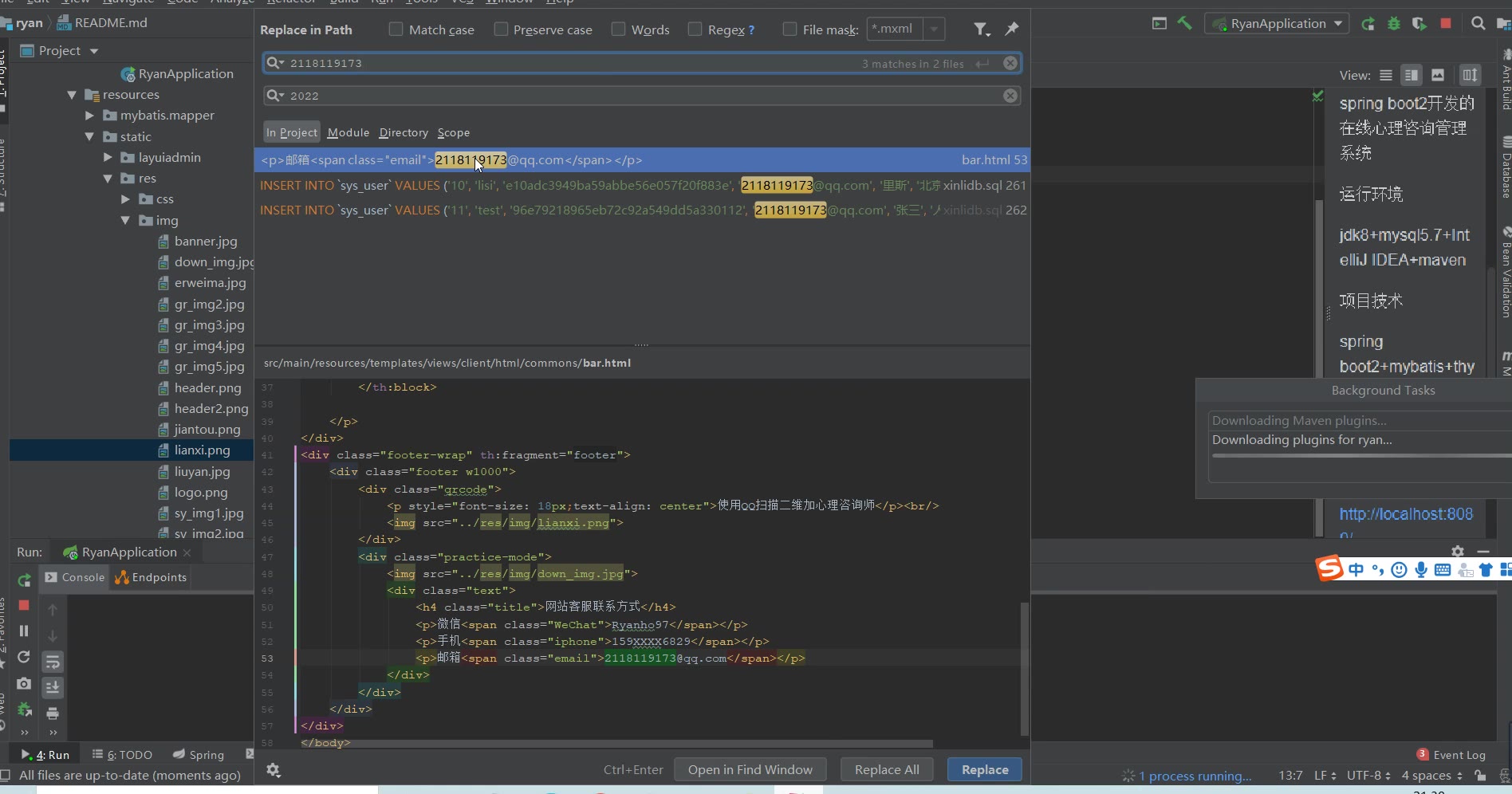1512x794 pixels.
Task: Open settings gear in Replace dialog
Action: coord(274,770)
